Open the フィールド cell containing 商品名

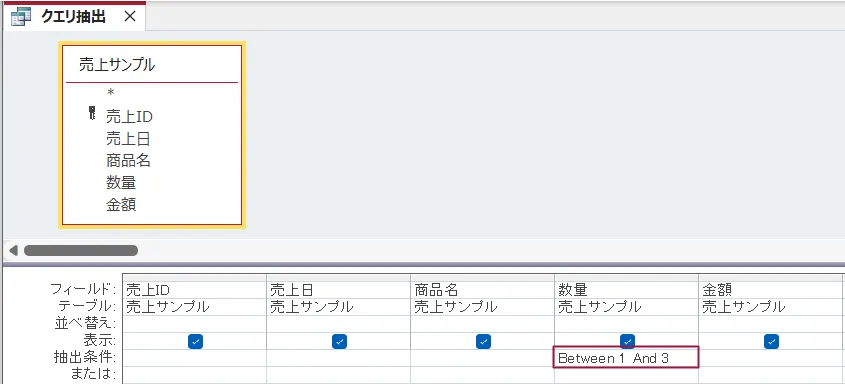pos(482,290)
